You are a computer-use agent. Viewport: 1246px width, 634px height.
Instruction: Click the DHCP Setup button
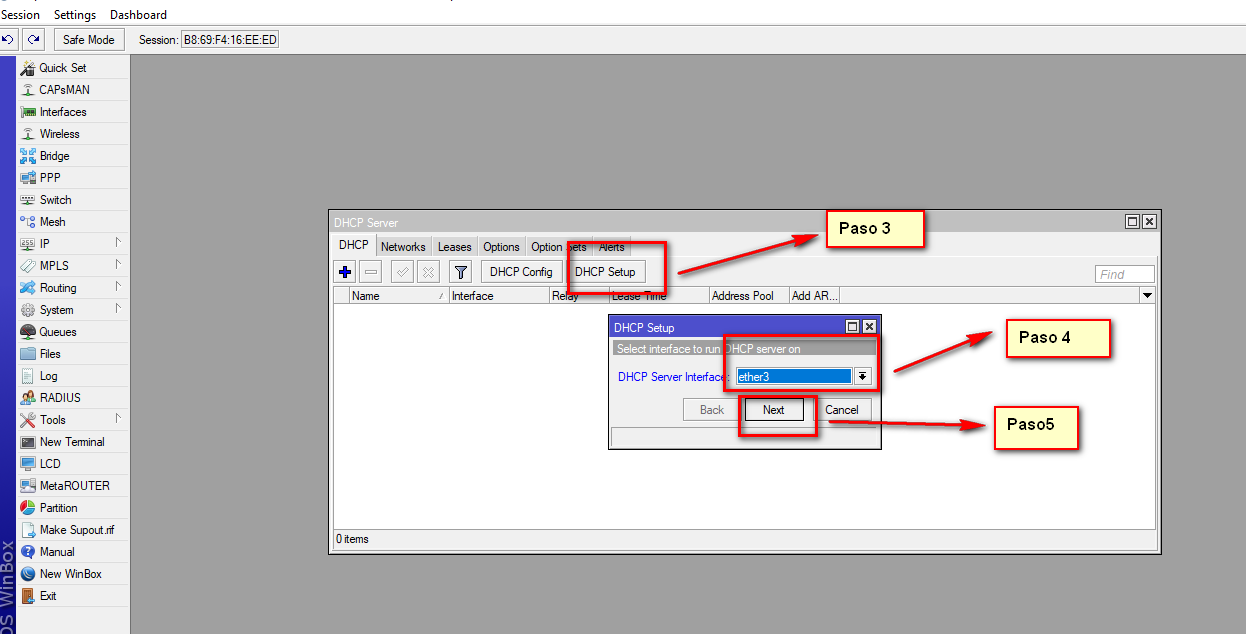pos(605,272)
